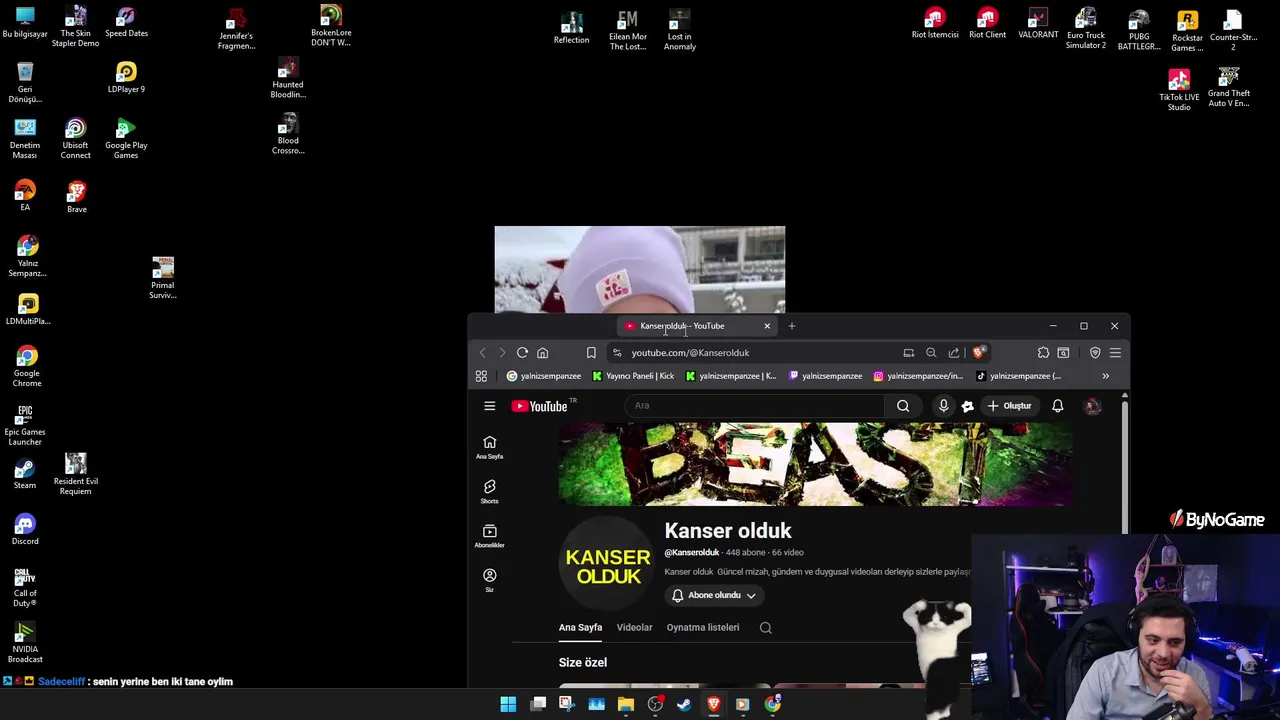The width and height of the screenshot is (1280, 720).
Task: Open Yayıncı Paneli | Kick bookmark
Action: click(633, 376)
